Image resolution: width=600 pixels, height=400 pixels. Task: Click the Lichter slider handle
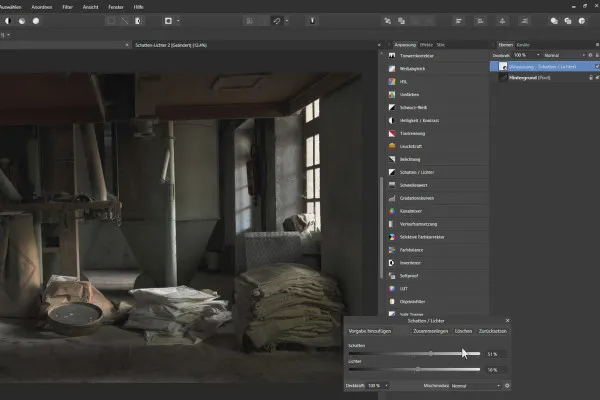418,369
